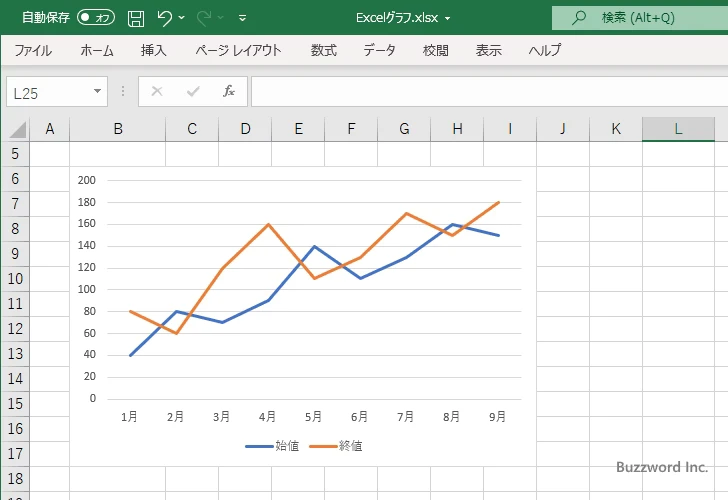Open the ページ レイアウト tab
Screen dimensions: 728x500
238,50
